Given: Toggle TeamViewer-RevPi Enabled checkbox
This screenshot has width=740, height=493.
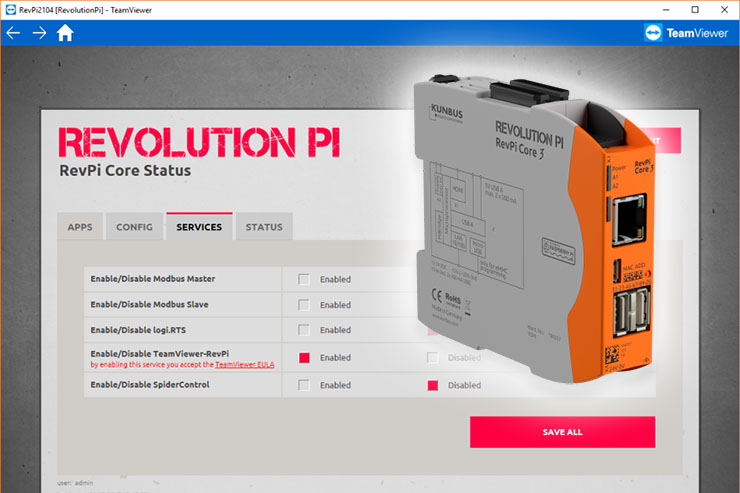Looking at the screenshot, I should pyautogui.click(x=304, y=357).
